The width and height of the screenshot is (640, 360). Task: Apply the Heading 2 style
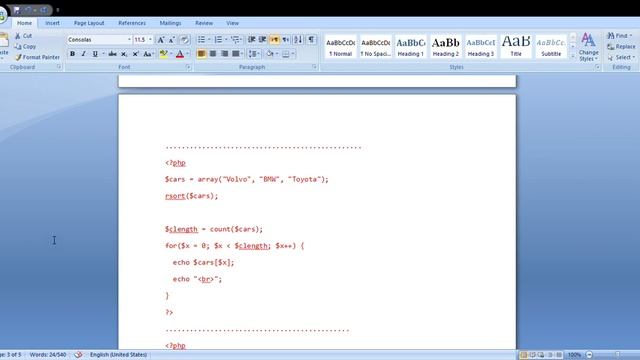click(x=446, y=47)
